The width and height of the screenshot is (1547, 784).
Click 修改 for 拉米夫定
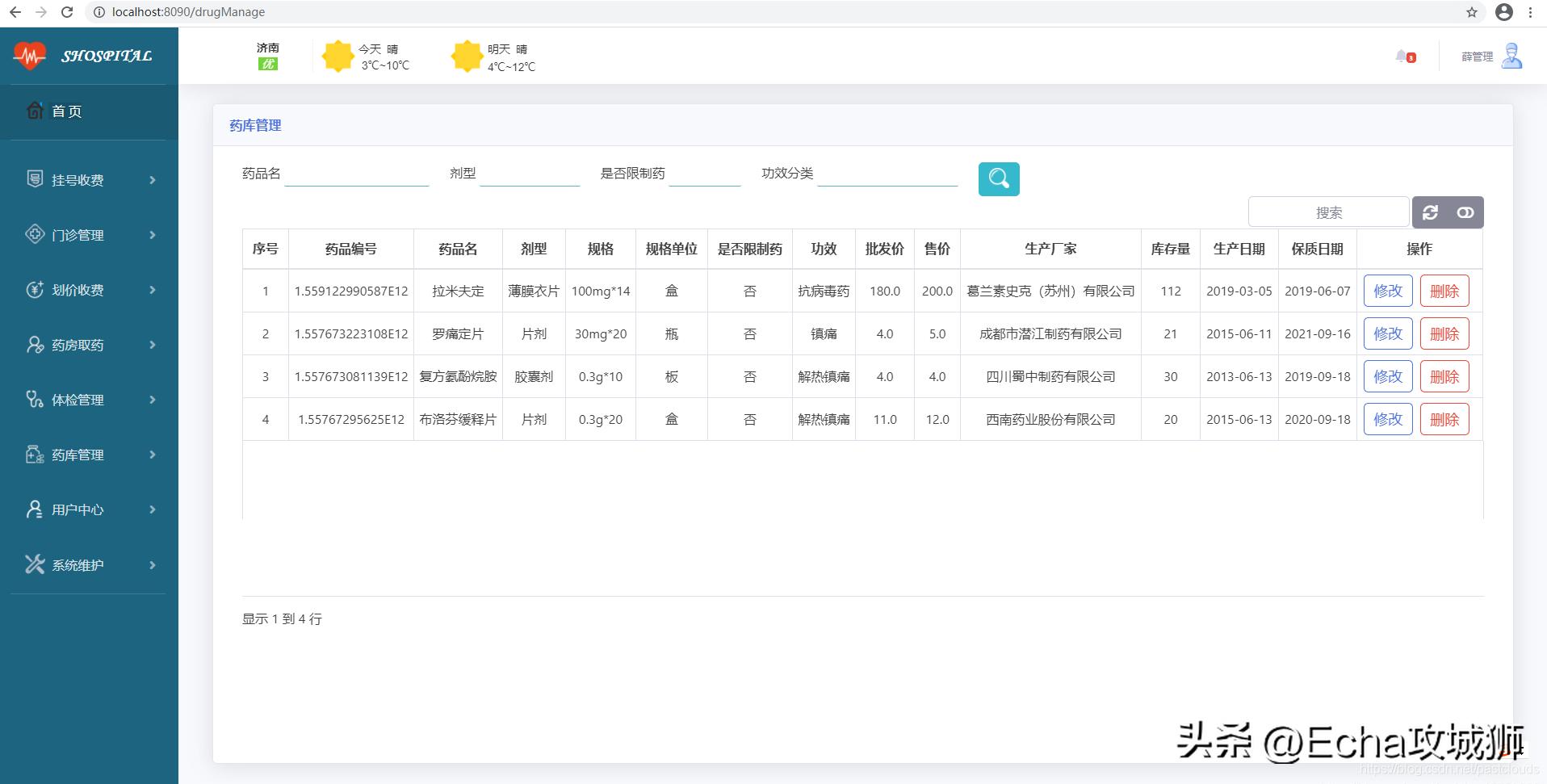click(1388, 291)
